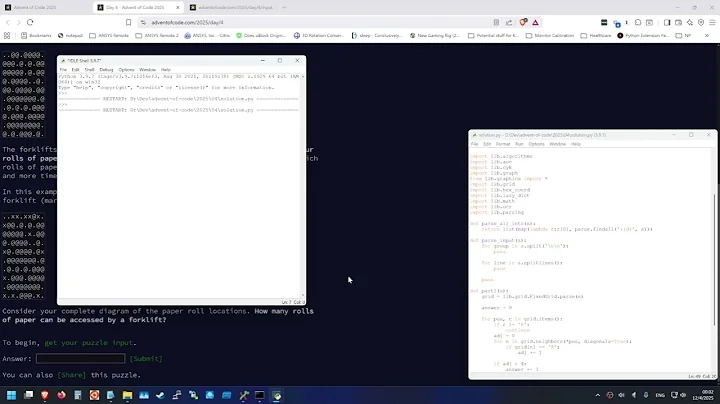Viewport: 720px width, 404px height.
Task: Click the [Submit] answer button
Action: 146,359
